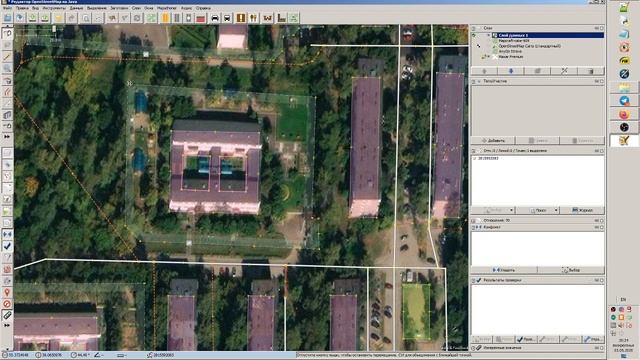
Task: Open dropdown arrow next to Поиск button
Action: click(x=556, y=210)
